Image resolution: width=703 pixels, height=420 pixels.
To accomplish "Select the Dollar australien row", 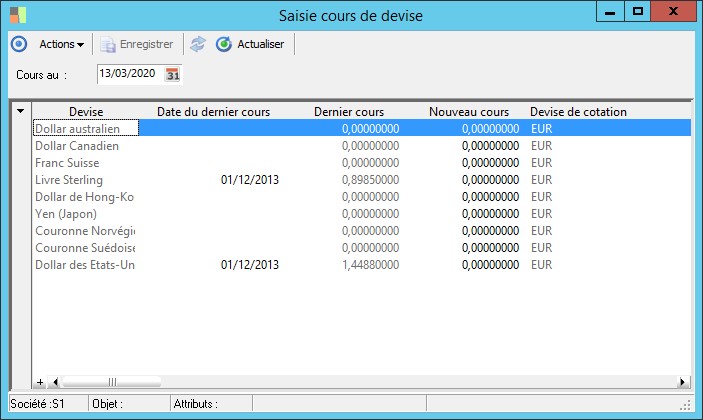I will click(362, 129).
